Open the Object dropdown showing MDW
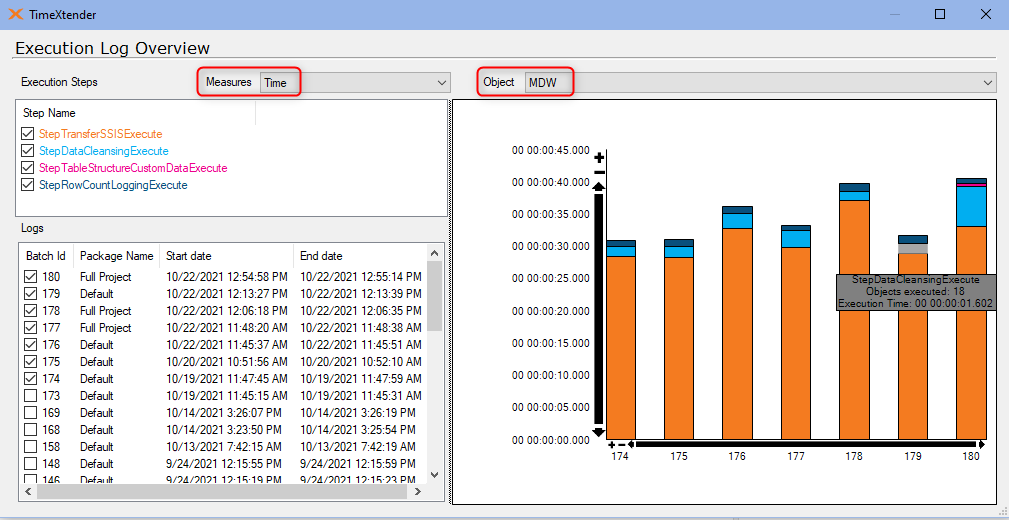 pyautogui.click(x=760, y=82)
